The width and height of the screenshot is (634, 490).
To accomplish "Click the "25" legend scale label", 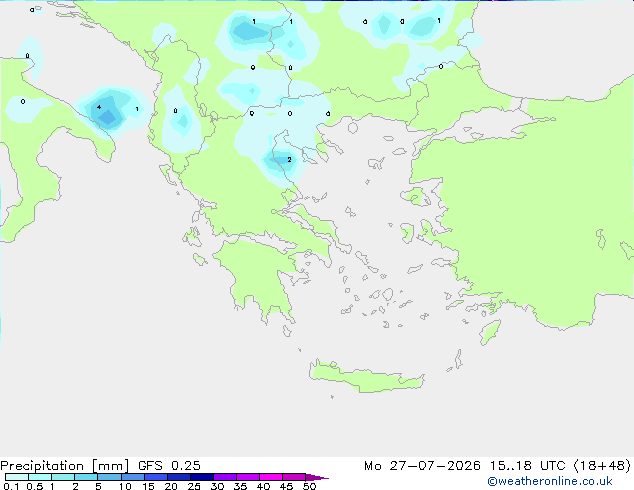I will 194,486.
